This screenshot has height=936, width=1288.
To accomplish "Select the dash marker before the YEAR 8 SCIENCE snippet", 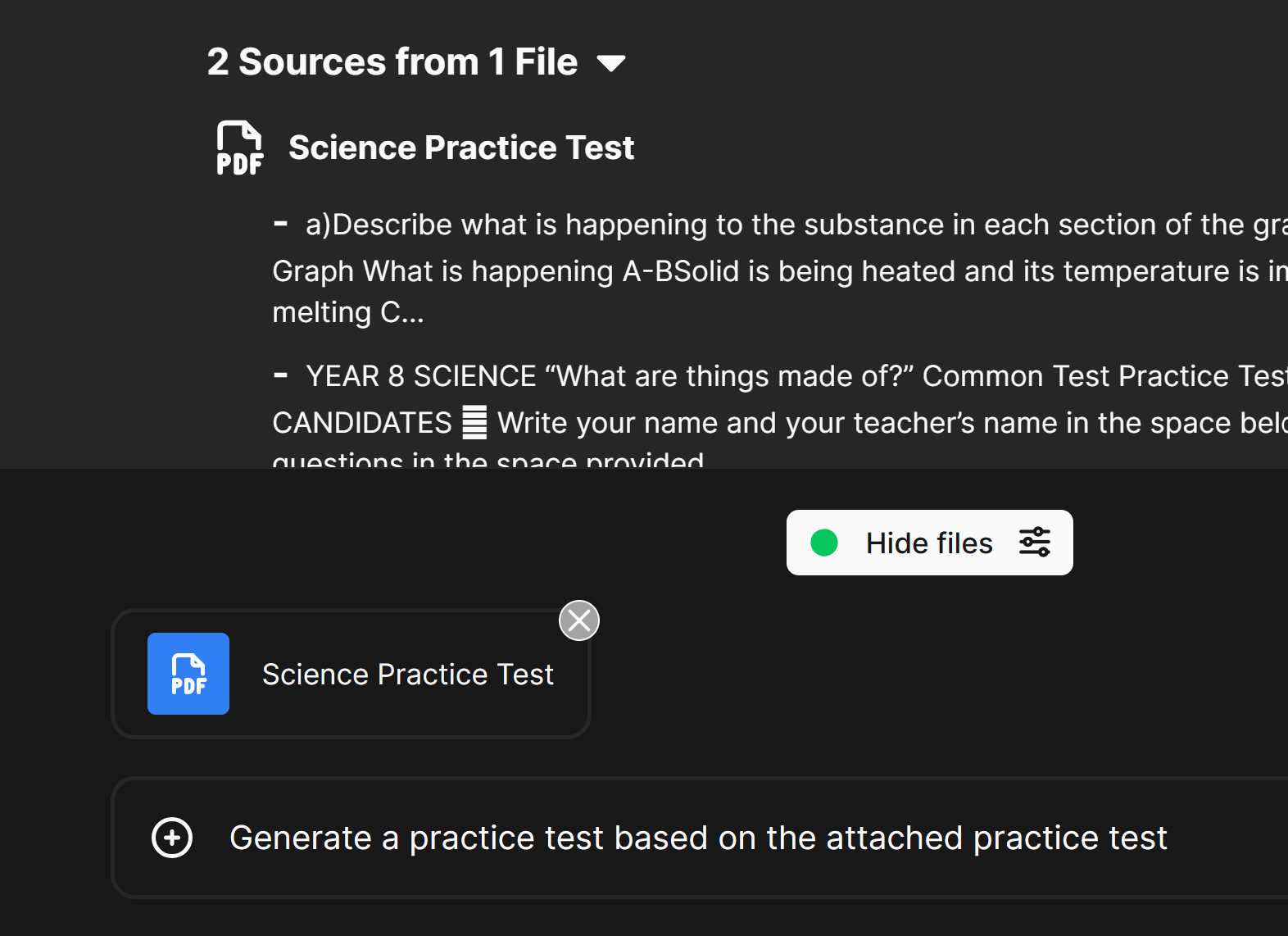I will pyautogui.click(x=283, y=375).
